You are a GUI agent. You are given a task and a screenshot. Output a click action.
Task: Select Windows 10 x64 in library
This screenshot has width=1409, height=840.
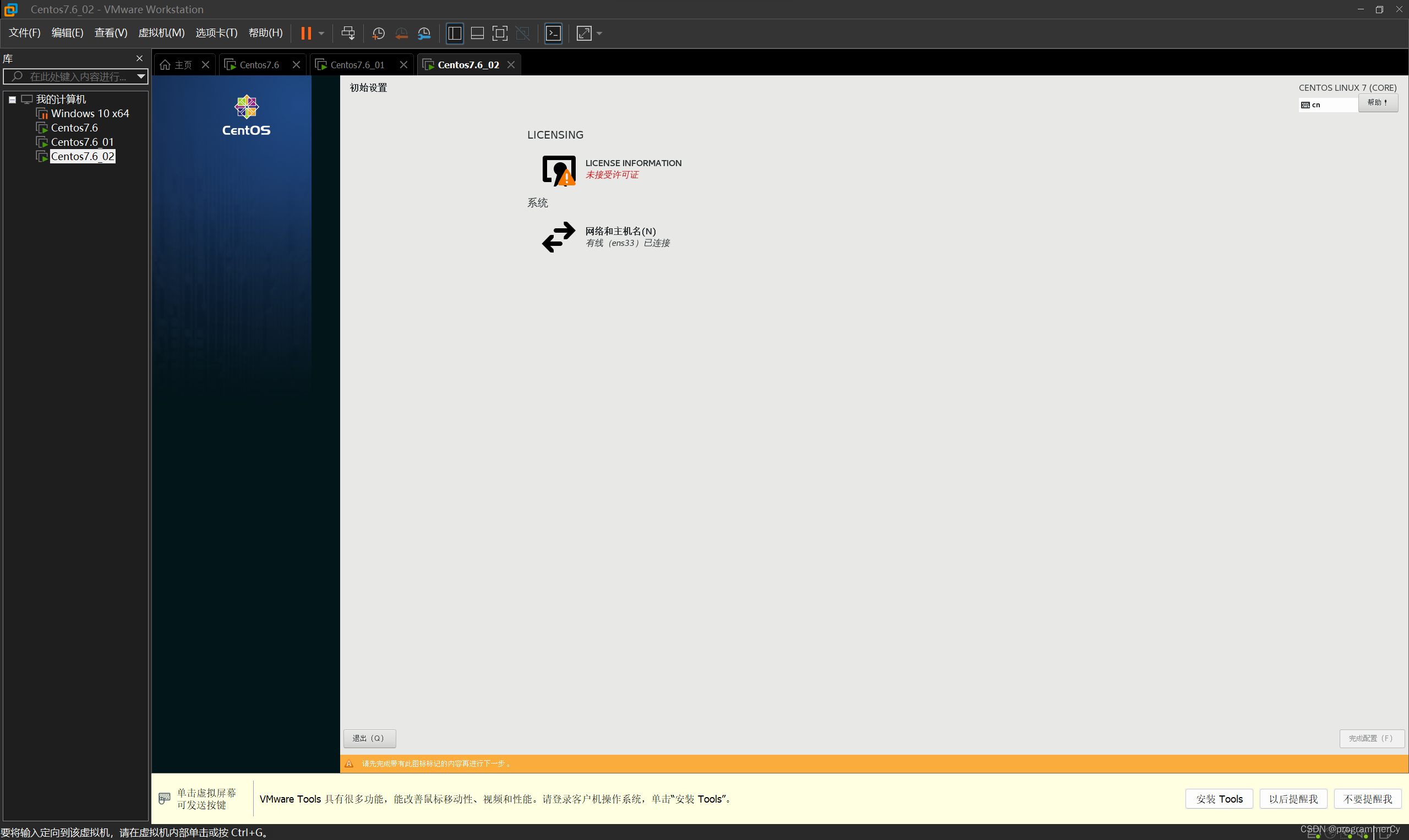point(90,114)
